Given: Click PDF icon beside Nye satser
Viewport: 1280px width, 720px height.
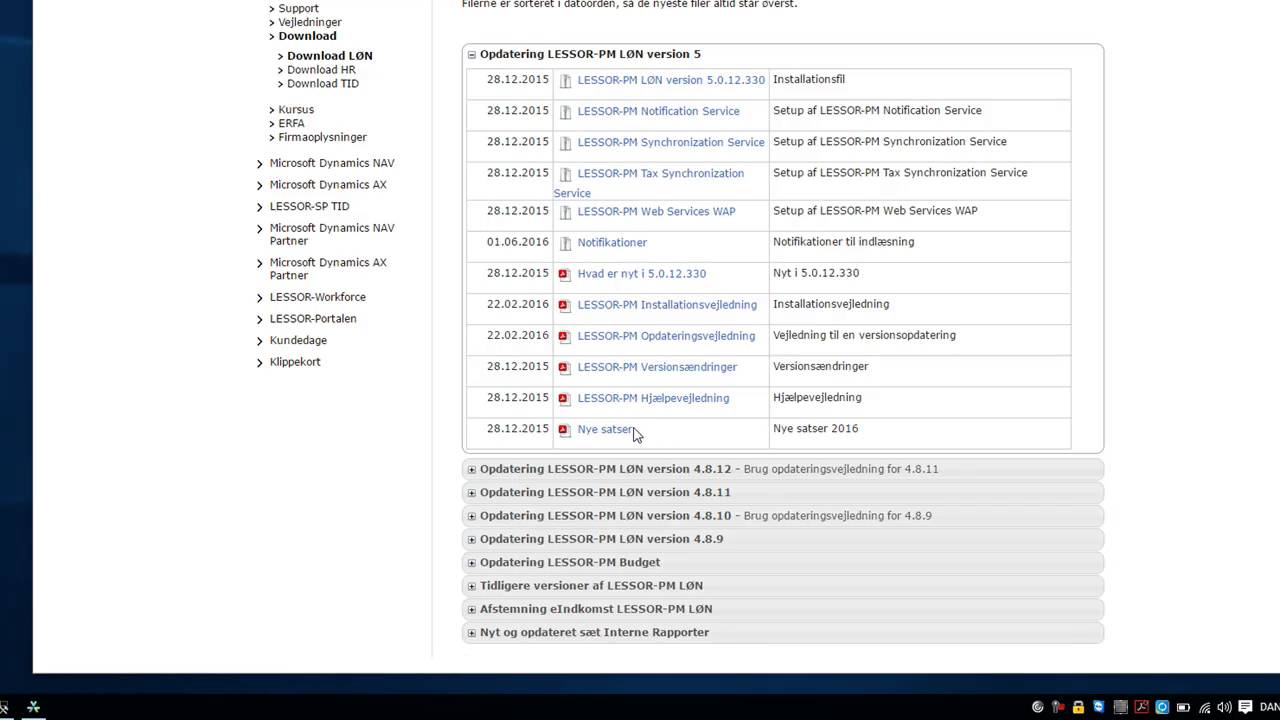Looking at the screenshot, I should pyautogui.click(x=564, y=429).
